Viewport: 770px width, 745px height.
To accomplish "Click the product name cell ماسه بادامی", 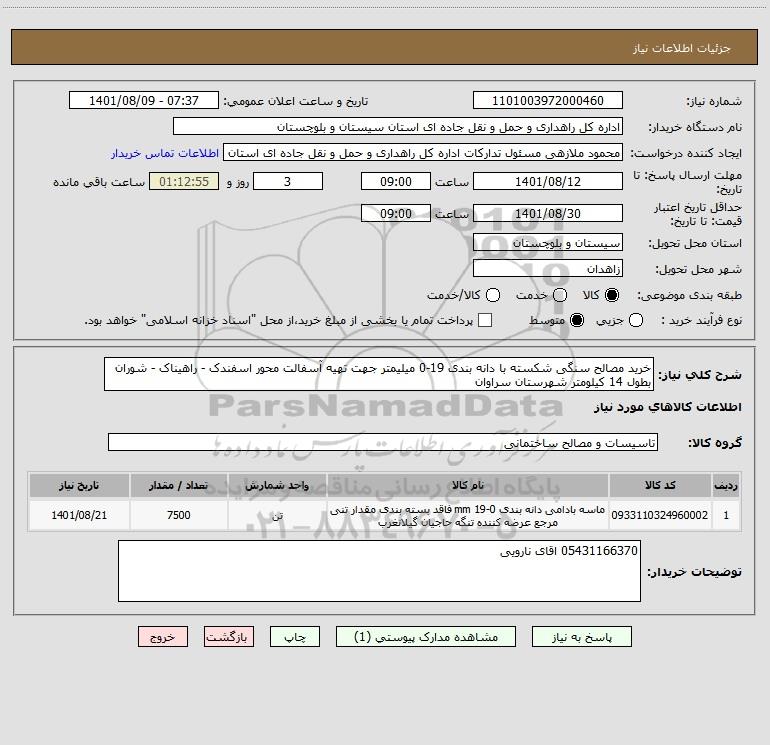I will (x=468, y=515).
